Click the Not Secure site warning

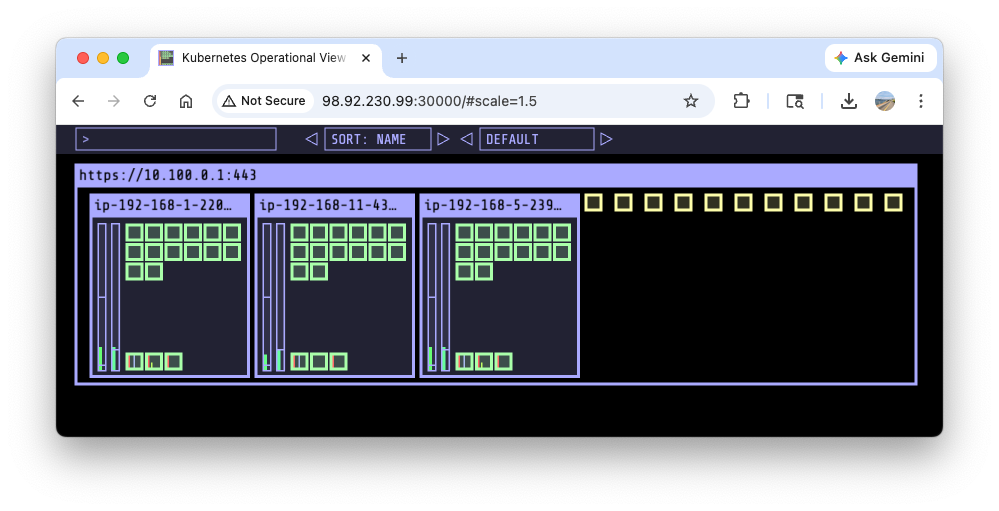[264, 101]
